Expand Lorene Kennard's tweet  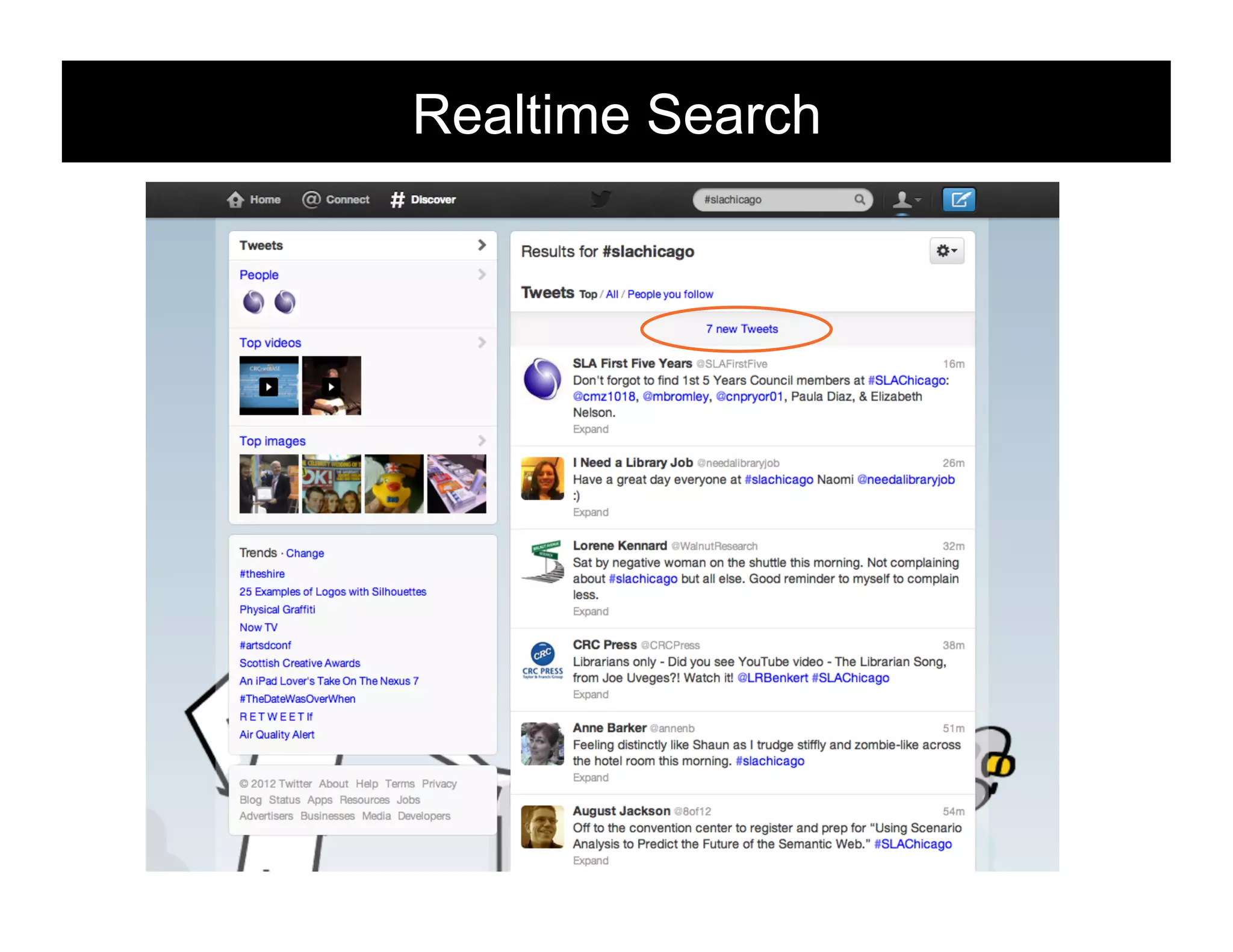[x=591, y=611]
